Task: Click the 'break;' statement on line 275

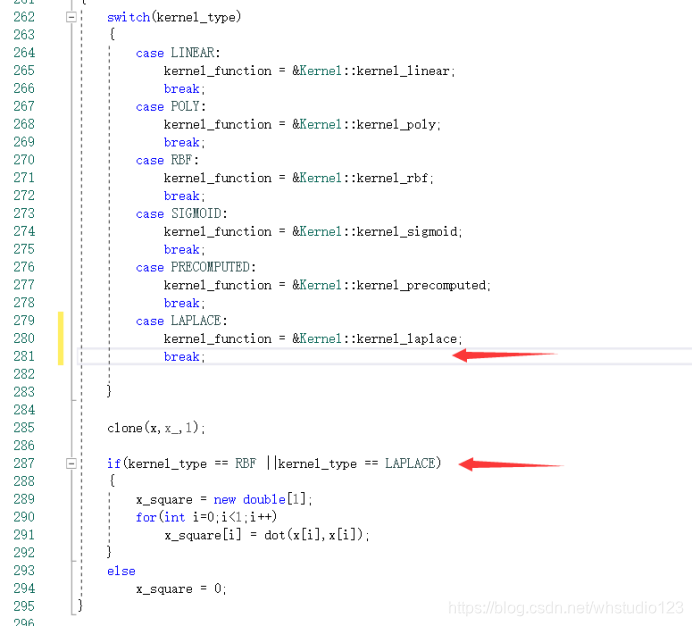Action: (x=184, y=249)
